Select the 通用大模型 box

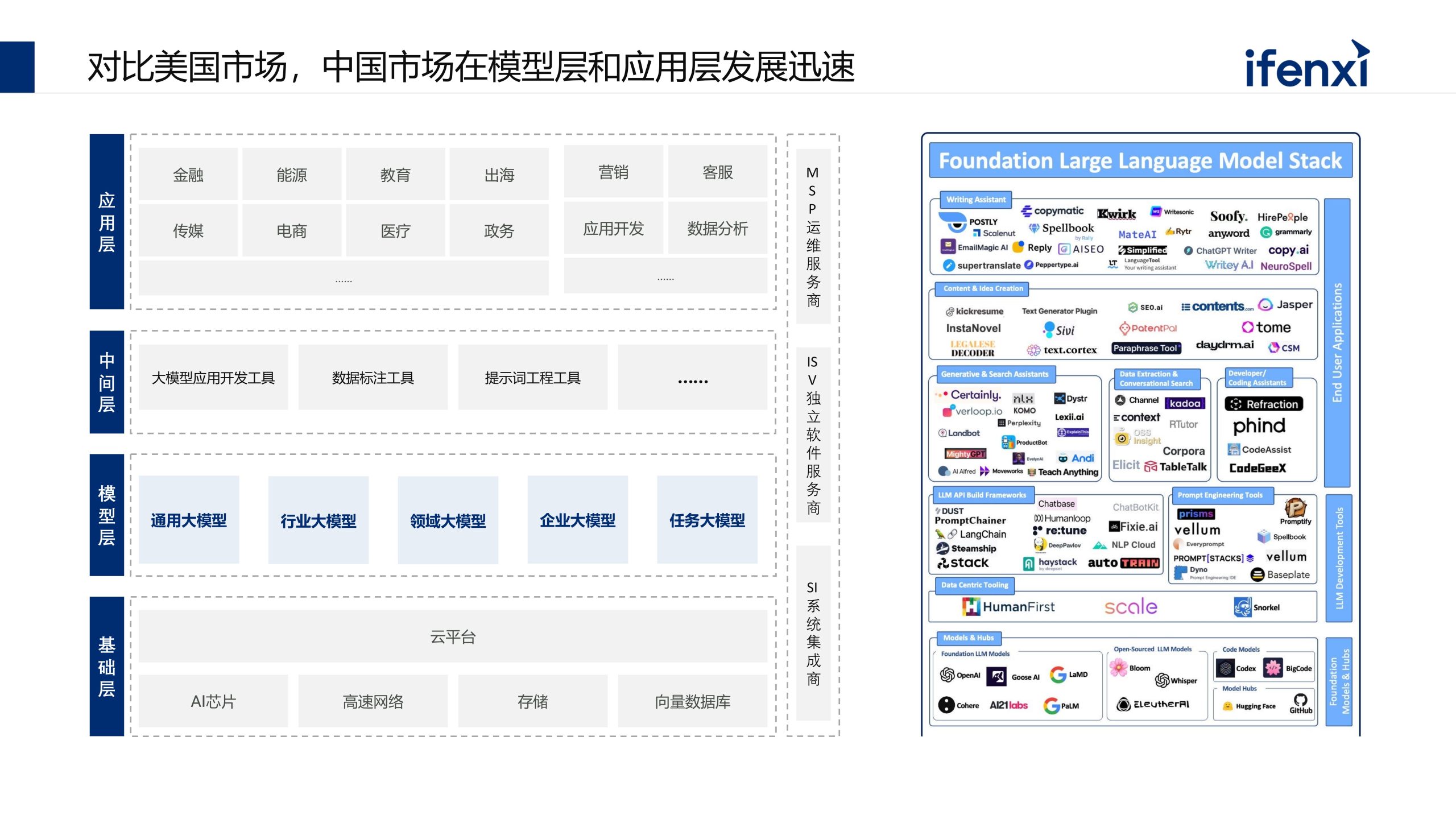[x=188, y=520]
